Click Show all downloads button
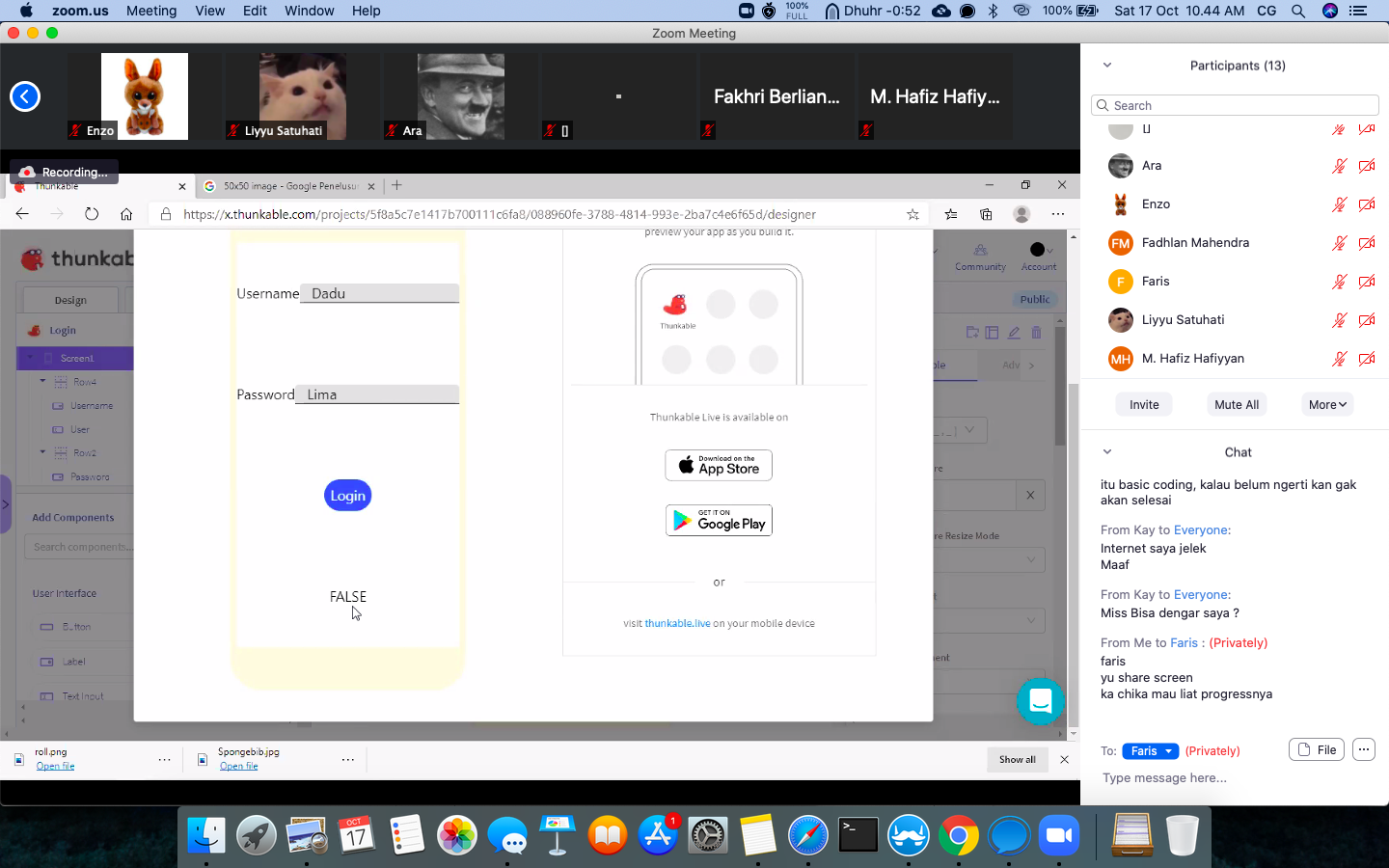 click(x=1017, y=759)
